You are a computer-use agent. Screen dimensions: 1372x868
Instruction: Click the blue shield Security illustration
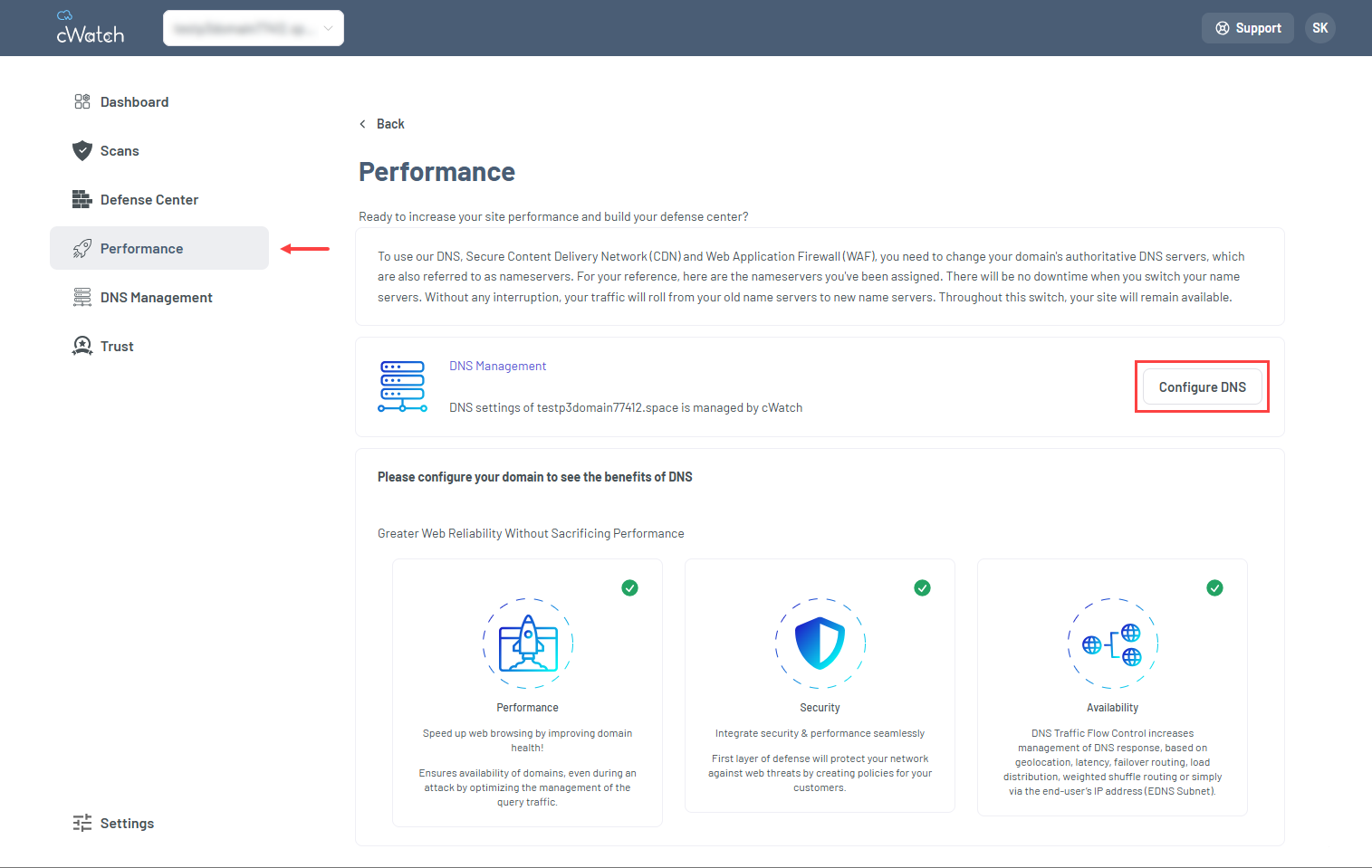pyautogui.click(x=820, y=643)
